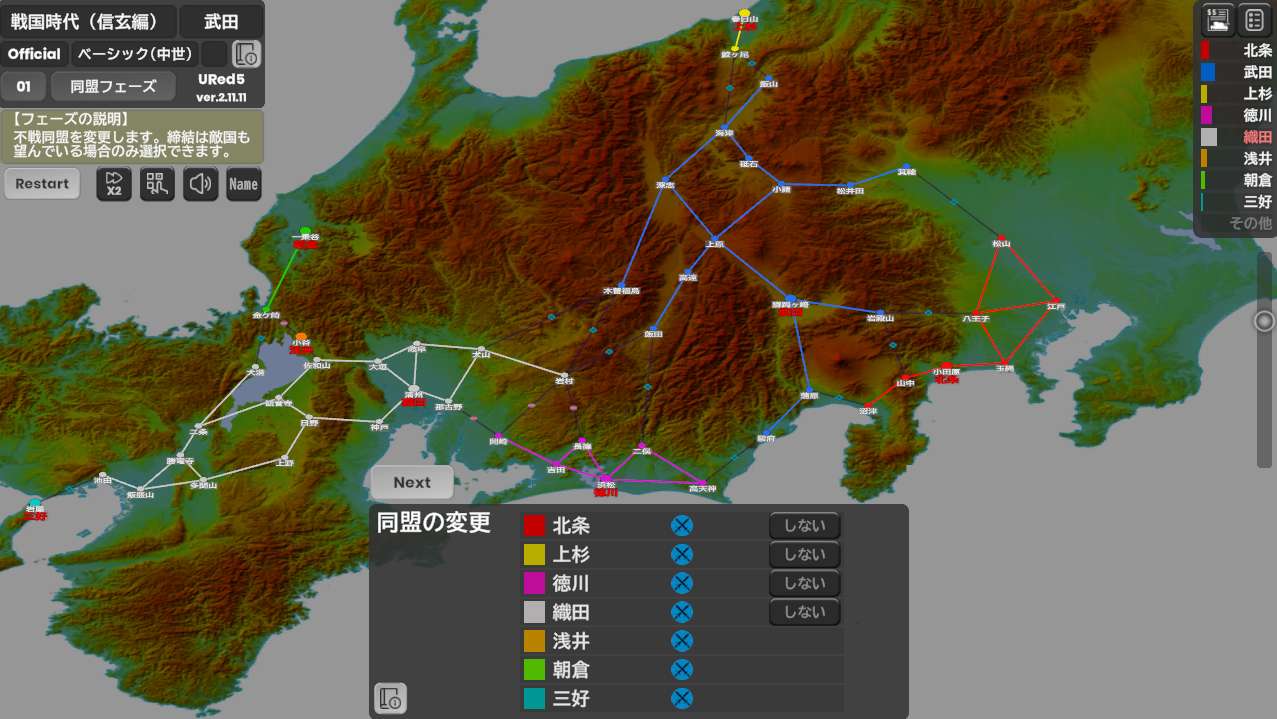
Task: Click crossed-swords icon for 三好 row
Action: (682, 698)
